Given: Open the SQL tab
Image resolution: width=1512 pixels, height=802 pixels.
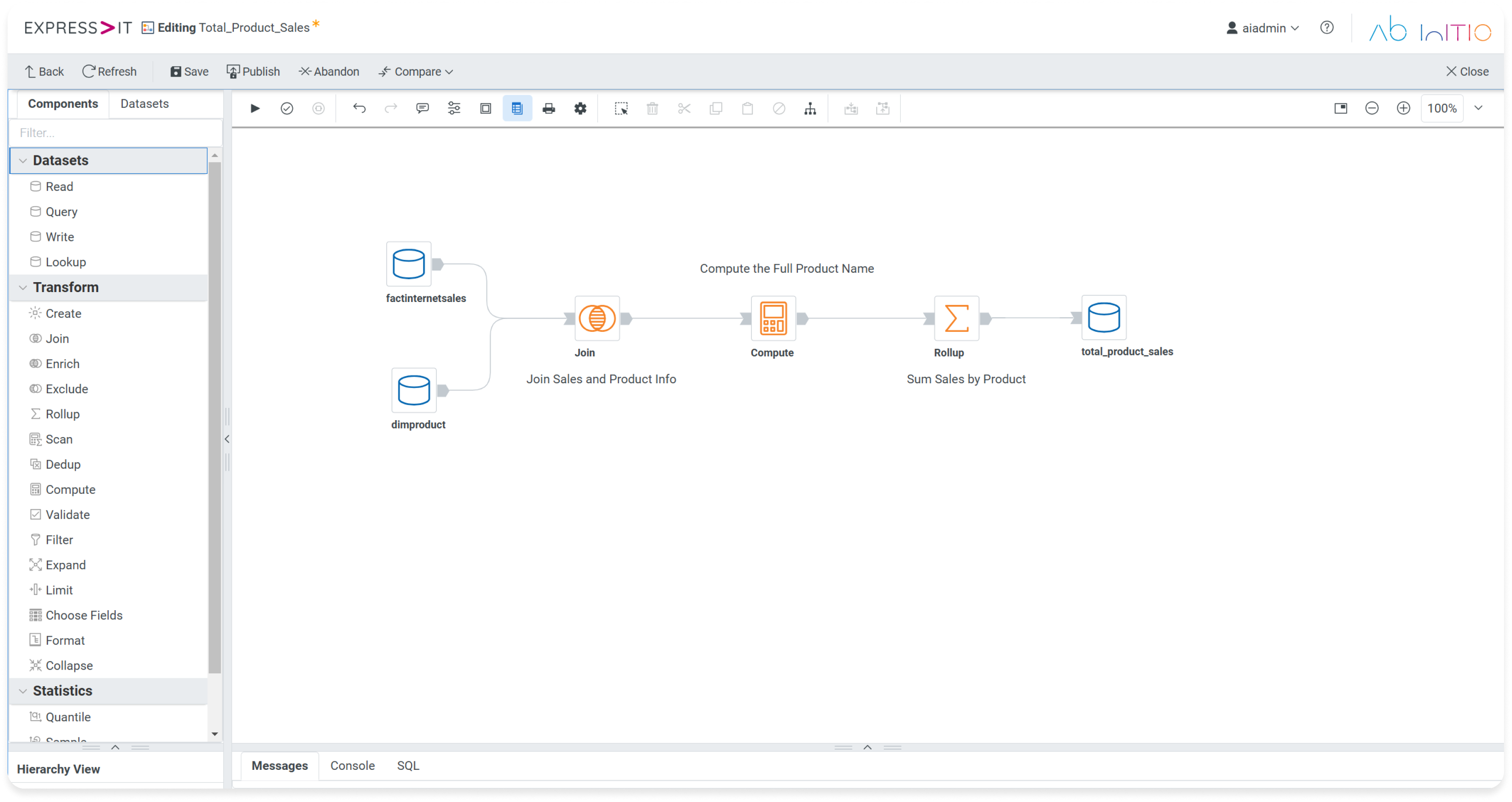Looking at the screenshot, I should [x=408, y=765].
